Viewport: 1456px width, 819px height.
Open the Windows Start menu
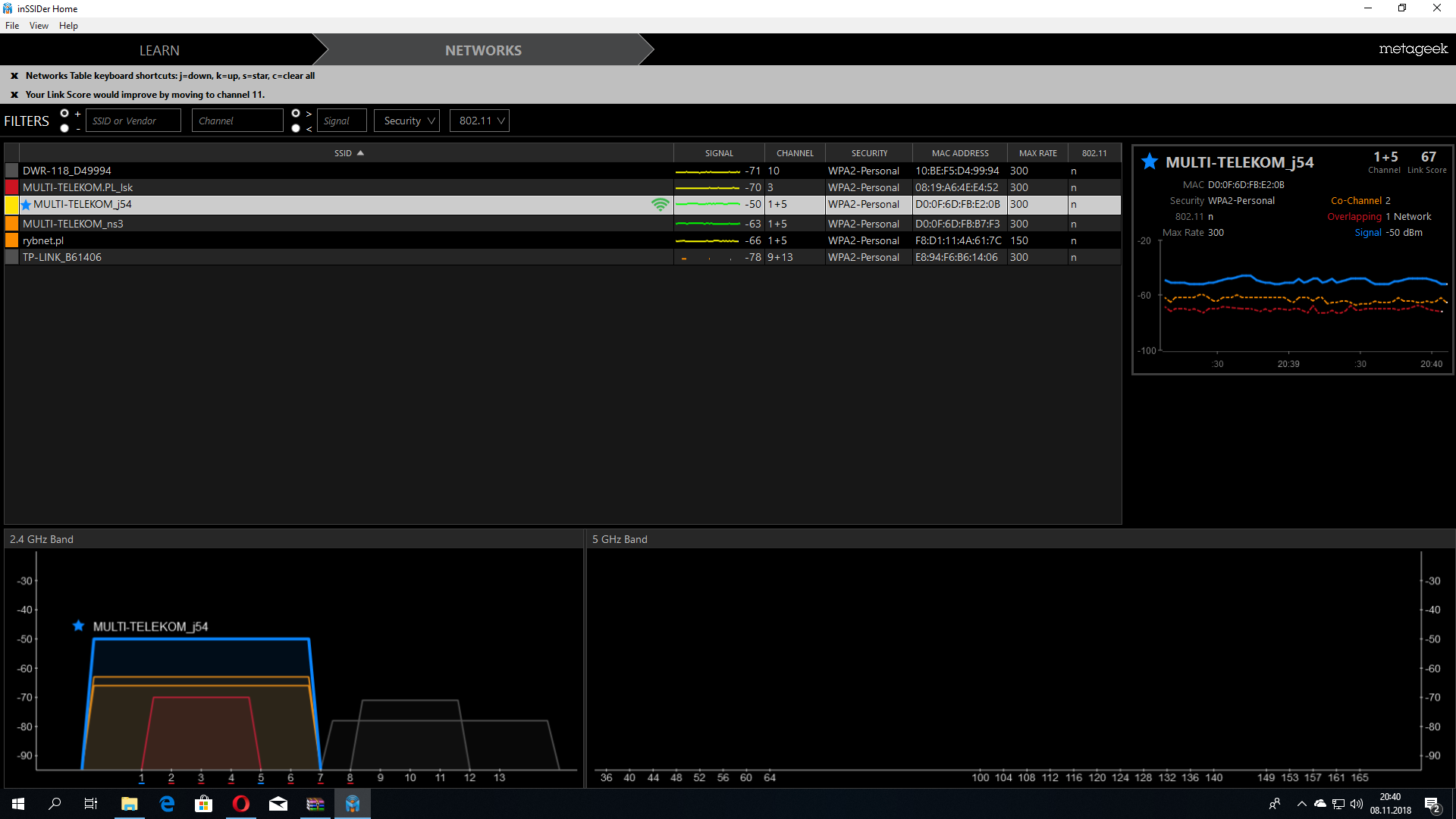(18, 804)
